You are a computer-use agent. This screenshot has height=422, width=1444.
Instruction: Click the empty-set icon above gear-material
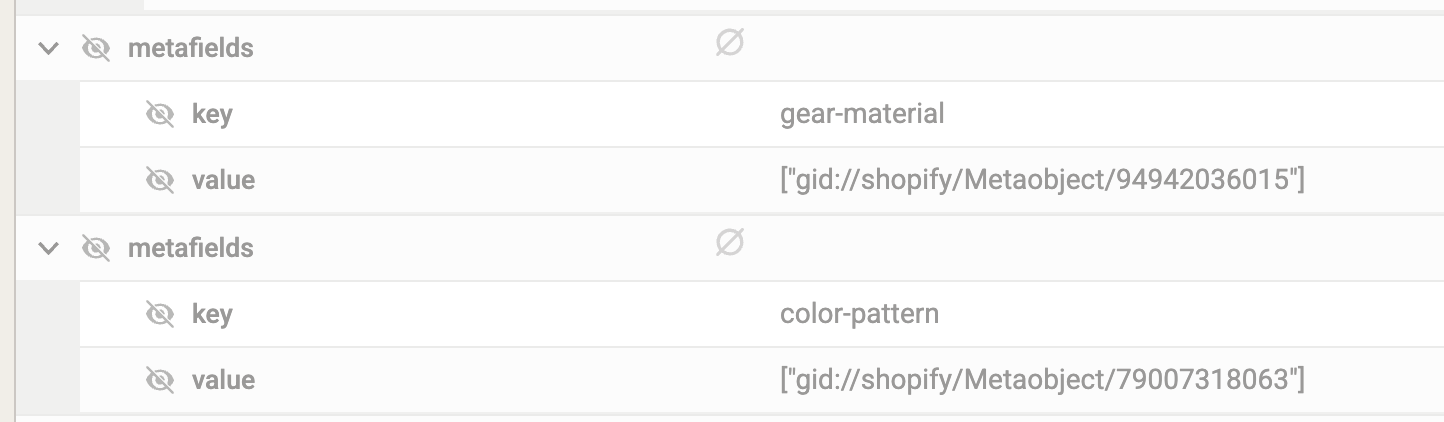(x=730, y=43)
